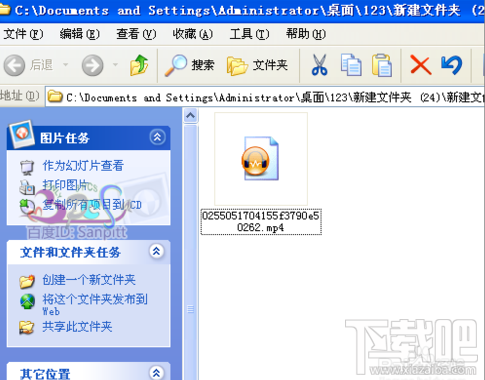This screenshot has height=380, width=485.
Task: Click the globe publish-to-Web icon
Action: point(27,301)
